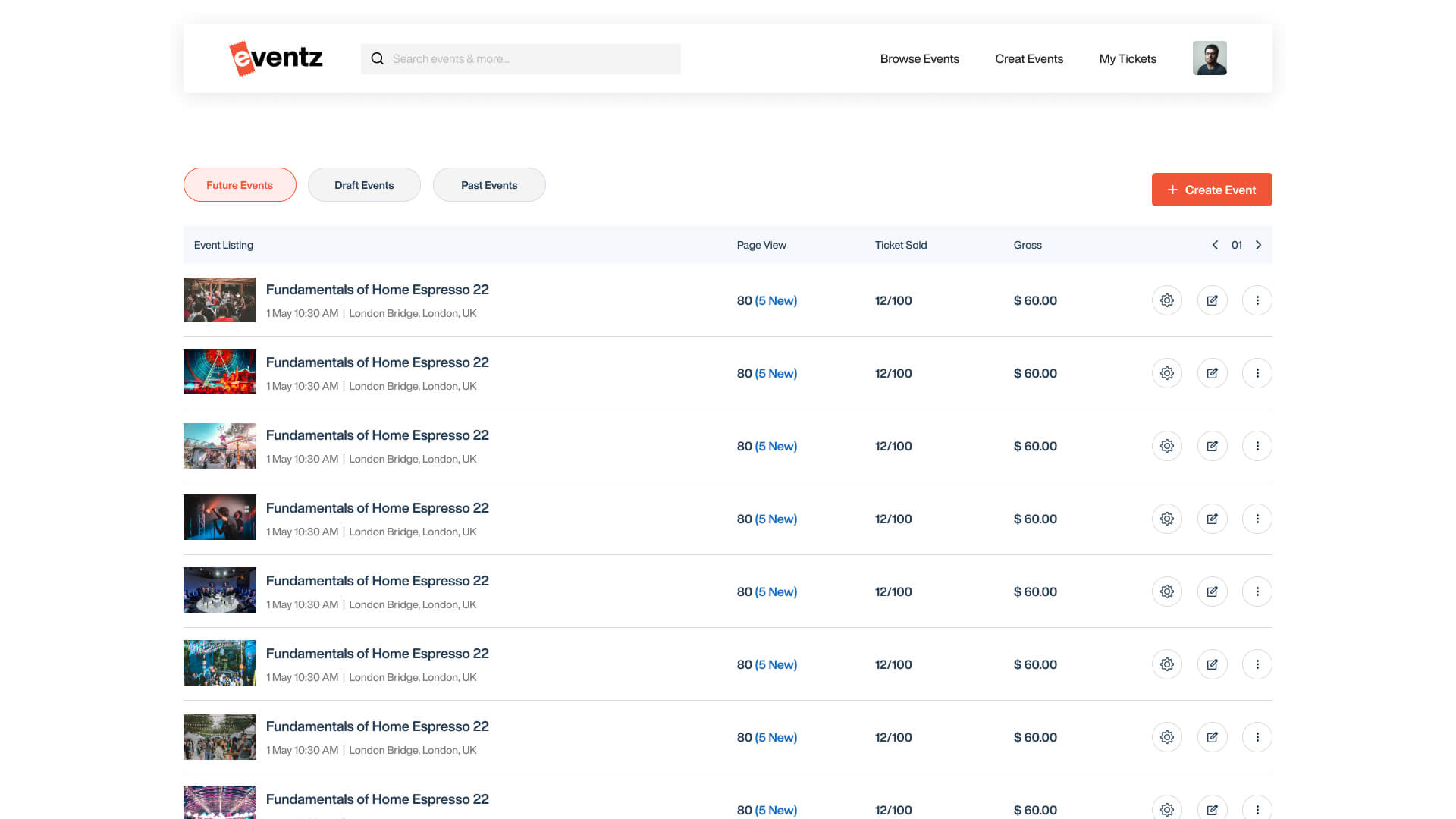Click the seventh event's outdoor crowd thumbnail

click(x=220, y=736)
